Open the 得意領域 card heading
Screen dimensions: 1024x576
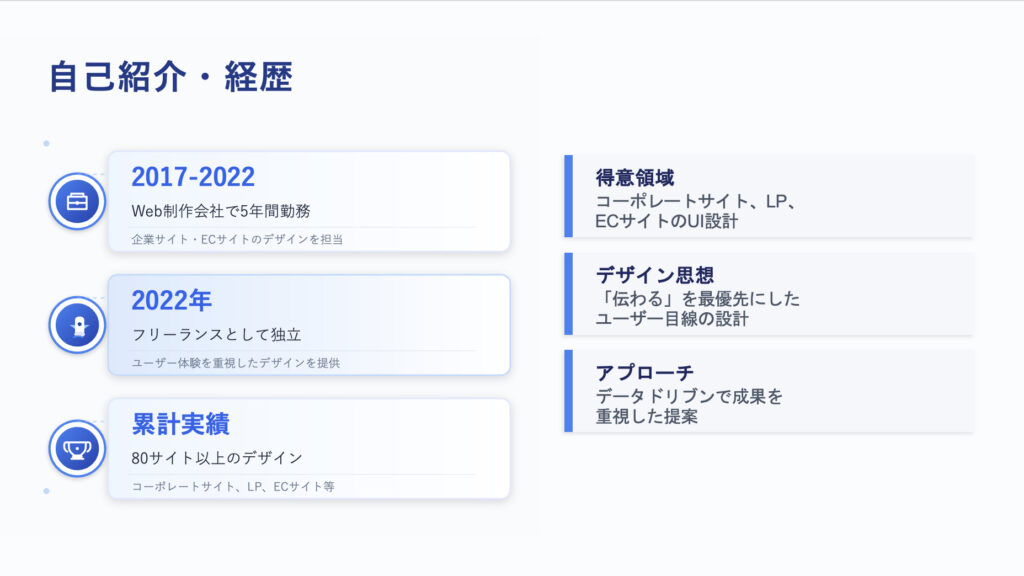pyautogui.click(x=635, y=178)
